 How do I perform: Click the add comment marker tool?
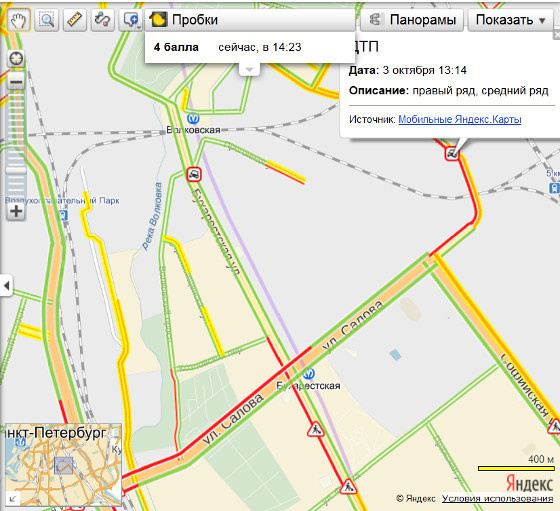pyautogui.click(x=131, y=20)
